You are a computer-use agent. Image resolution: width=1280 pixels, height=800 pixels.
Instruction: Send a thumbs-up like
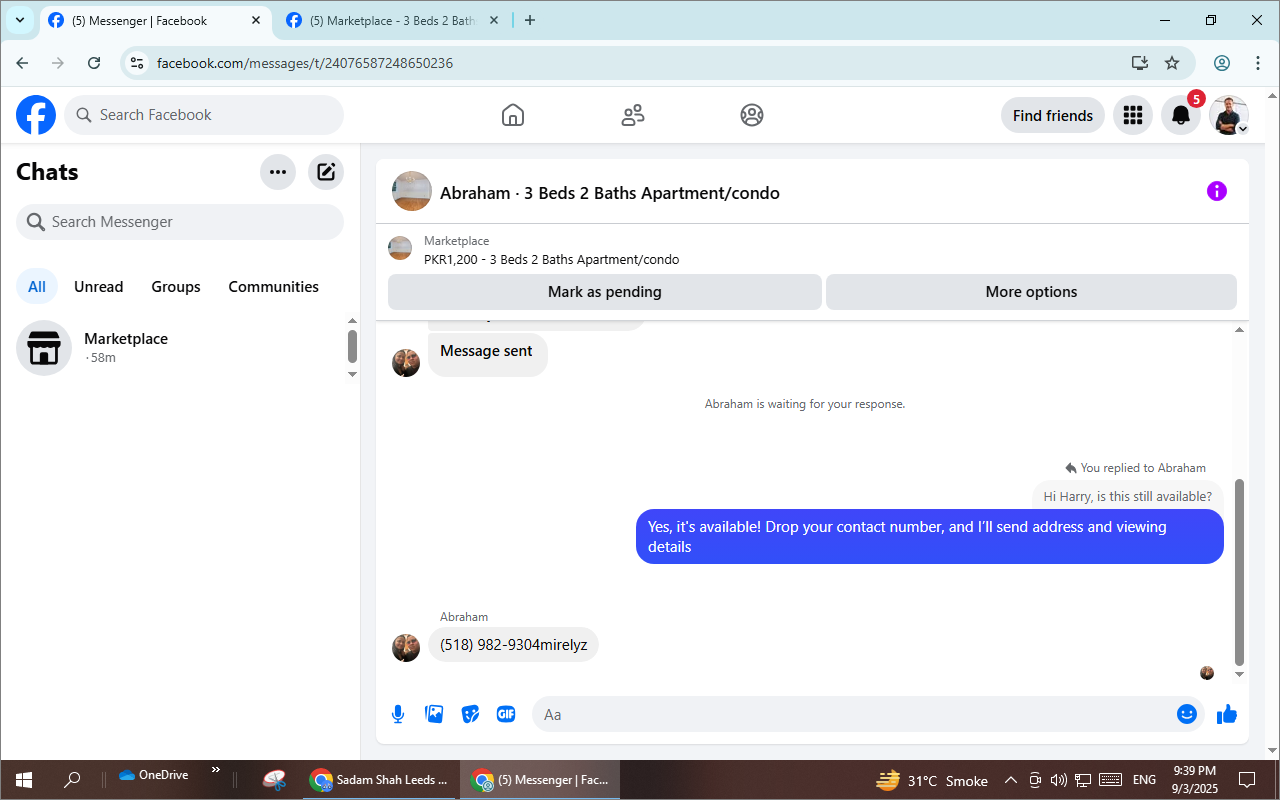click(1227, 714)
